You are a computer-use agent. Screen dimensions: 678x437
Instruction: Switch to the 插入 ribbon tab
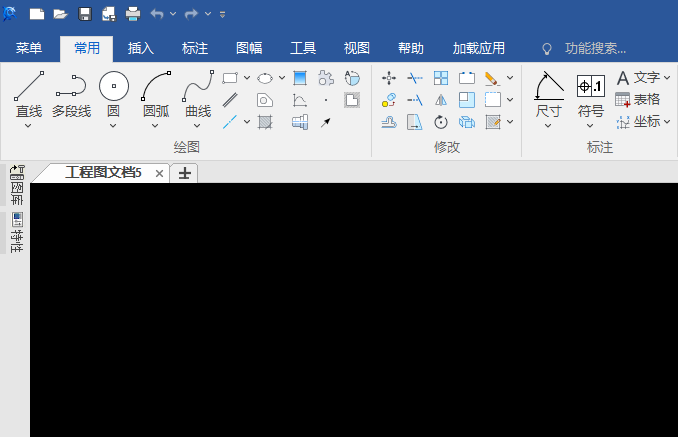click(141, 48)
